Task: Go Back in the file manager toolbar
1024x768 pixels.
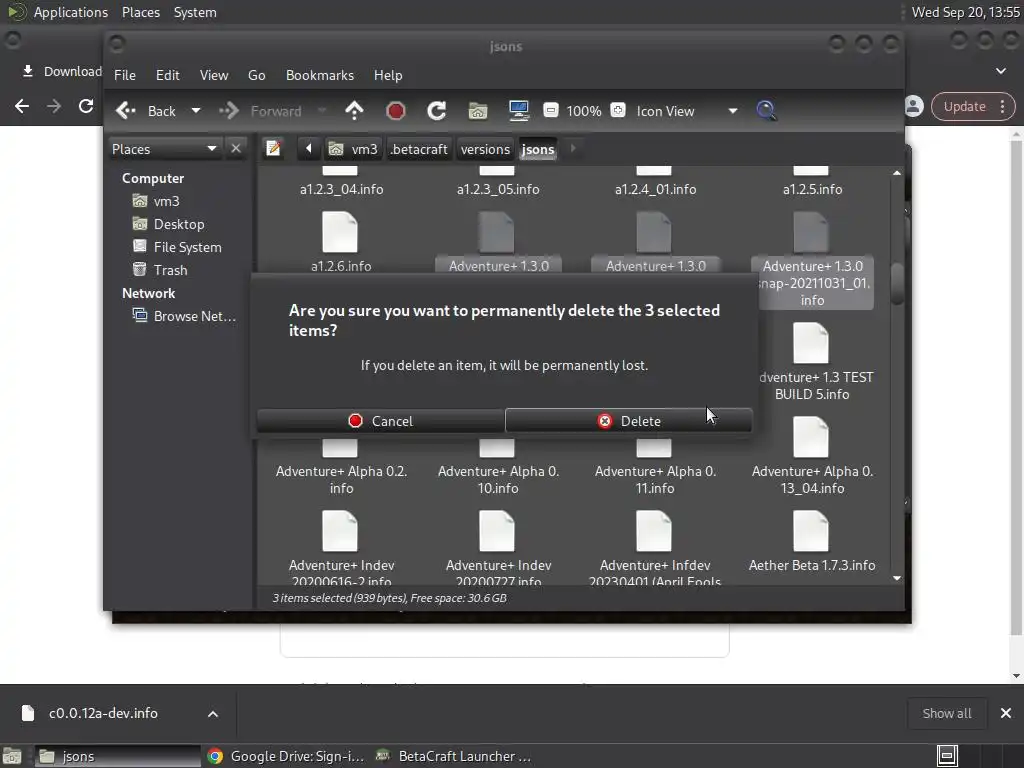Action: tap(146, 111)
